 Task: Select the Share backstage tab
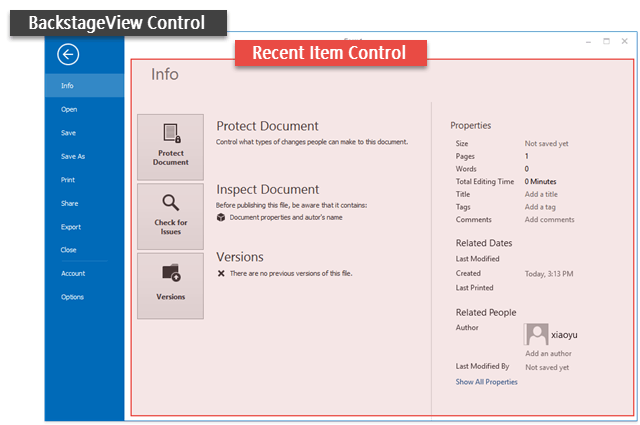point(84,203)
